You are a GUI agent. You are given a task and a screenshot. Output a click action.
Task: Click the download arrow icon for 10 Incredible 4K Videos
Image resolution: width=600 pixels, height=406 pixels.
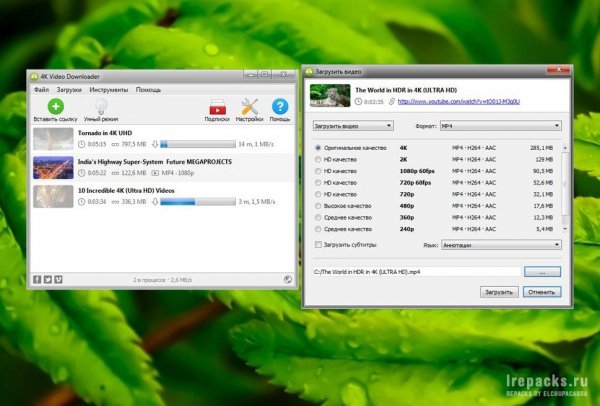click(155, 202)
